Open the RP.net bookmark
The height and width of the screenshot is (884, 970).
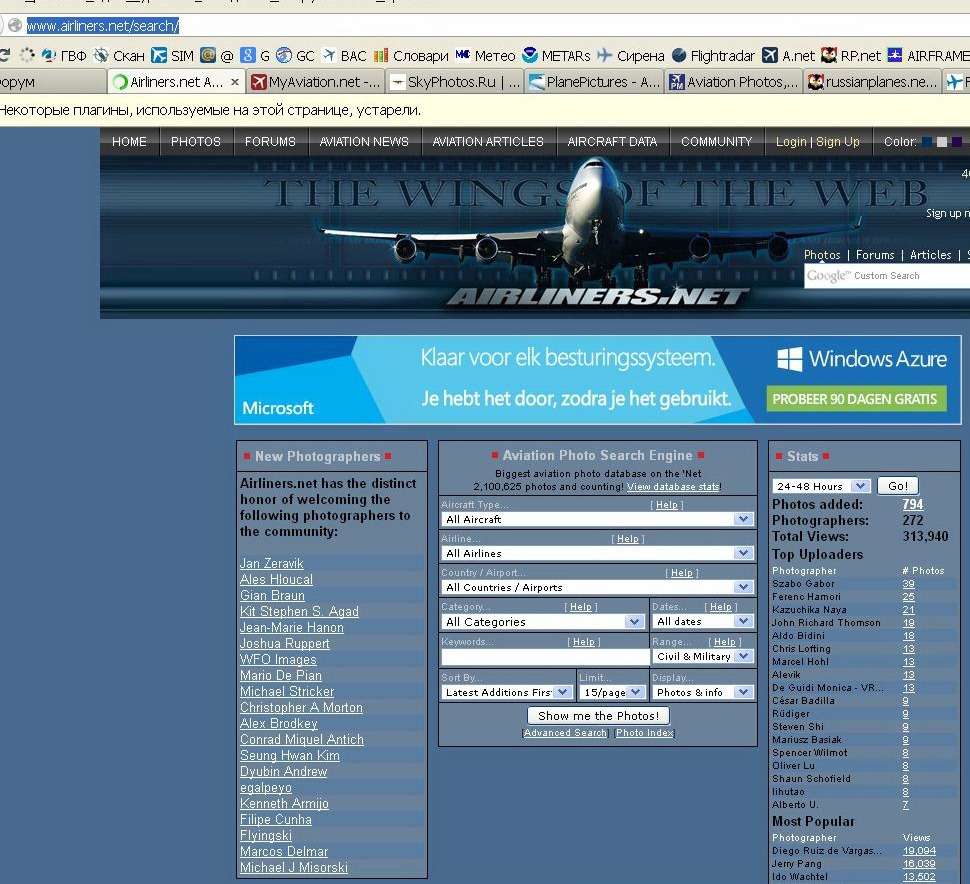click(851, 56)
